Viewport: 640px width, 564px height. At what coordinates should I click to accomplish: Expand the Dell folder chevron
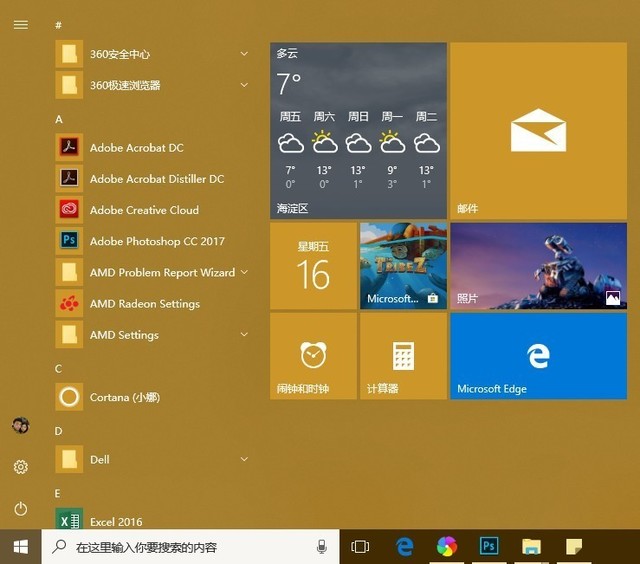point(244,459)
